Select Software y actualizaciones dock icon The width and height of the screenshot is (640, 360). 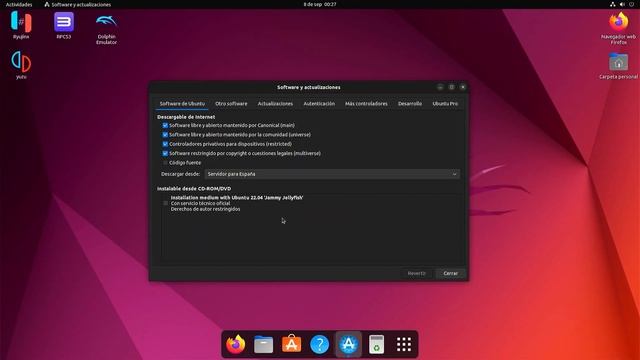pos(348,344)
